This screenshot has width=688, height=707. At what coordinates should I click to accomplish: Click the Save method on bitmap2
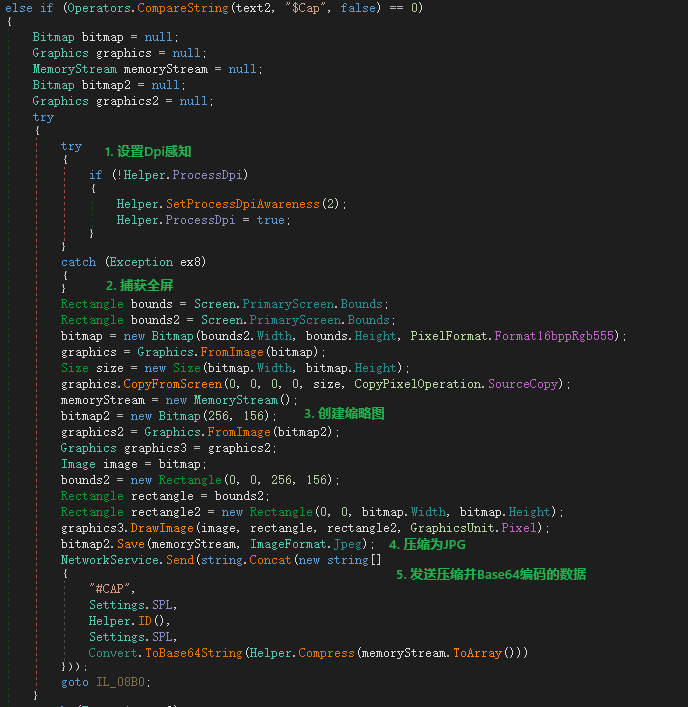131,544
